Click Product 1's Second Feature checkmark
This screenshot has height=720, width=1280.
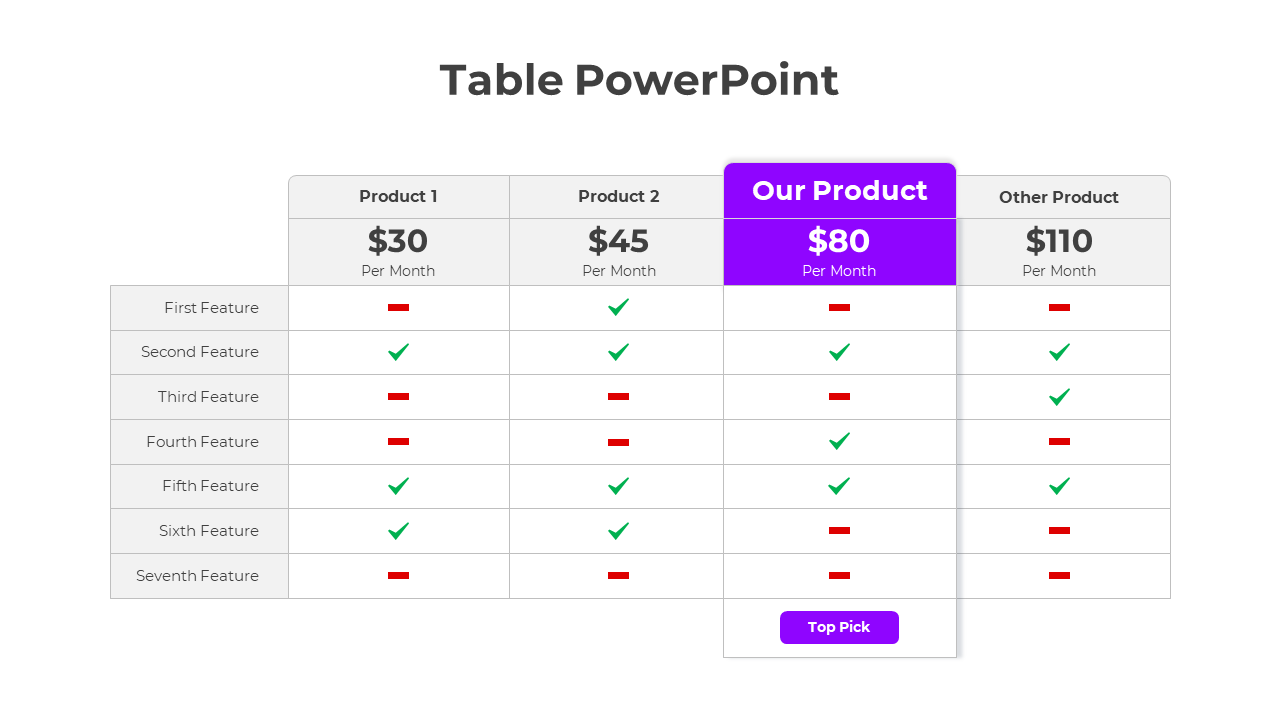[398, 352]
